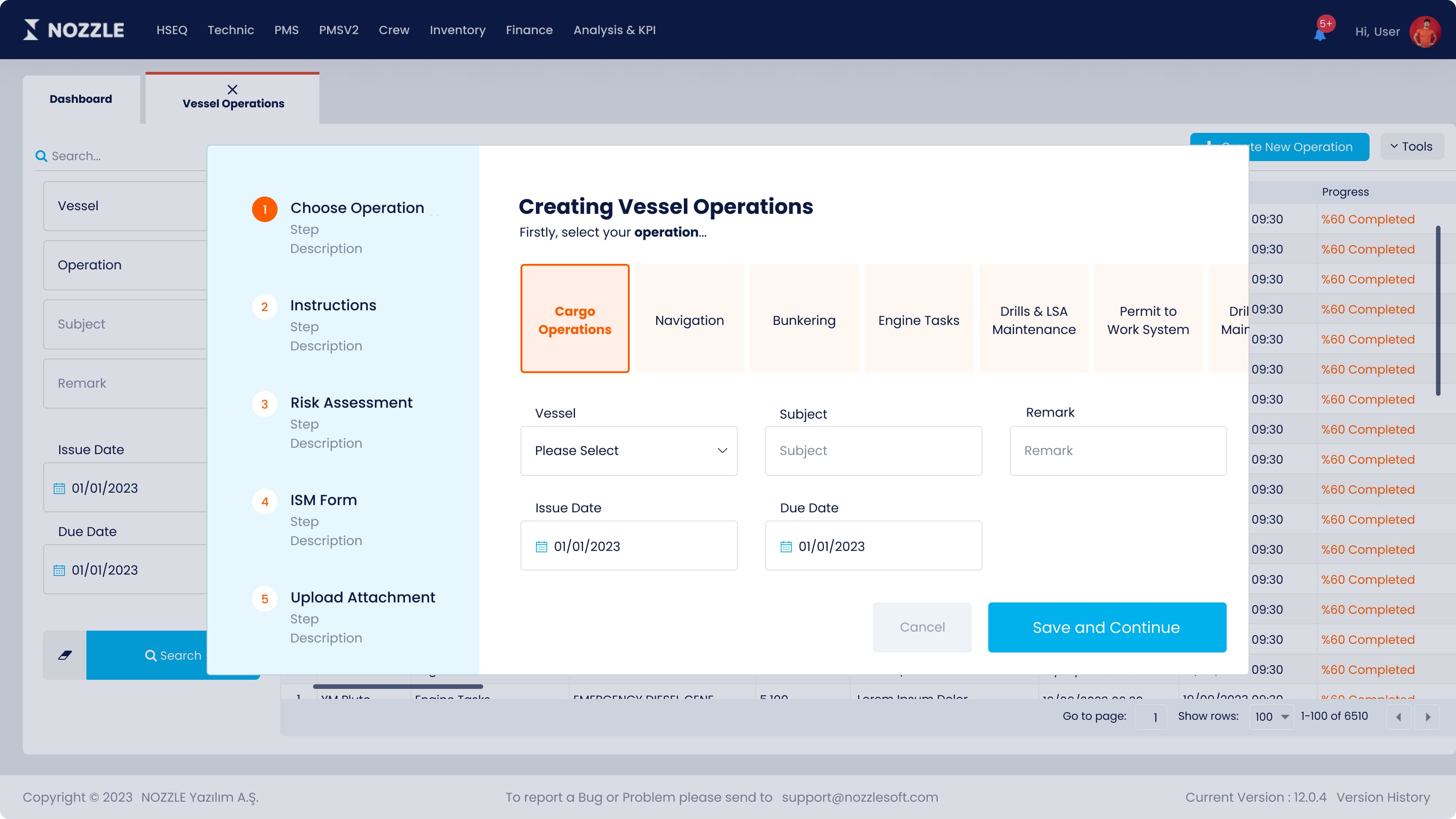Click the sidebar Remark field
Screen dimensions: 1456x819
point(125,383)
